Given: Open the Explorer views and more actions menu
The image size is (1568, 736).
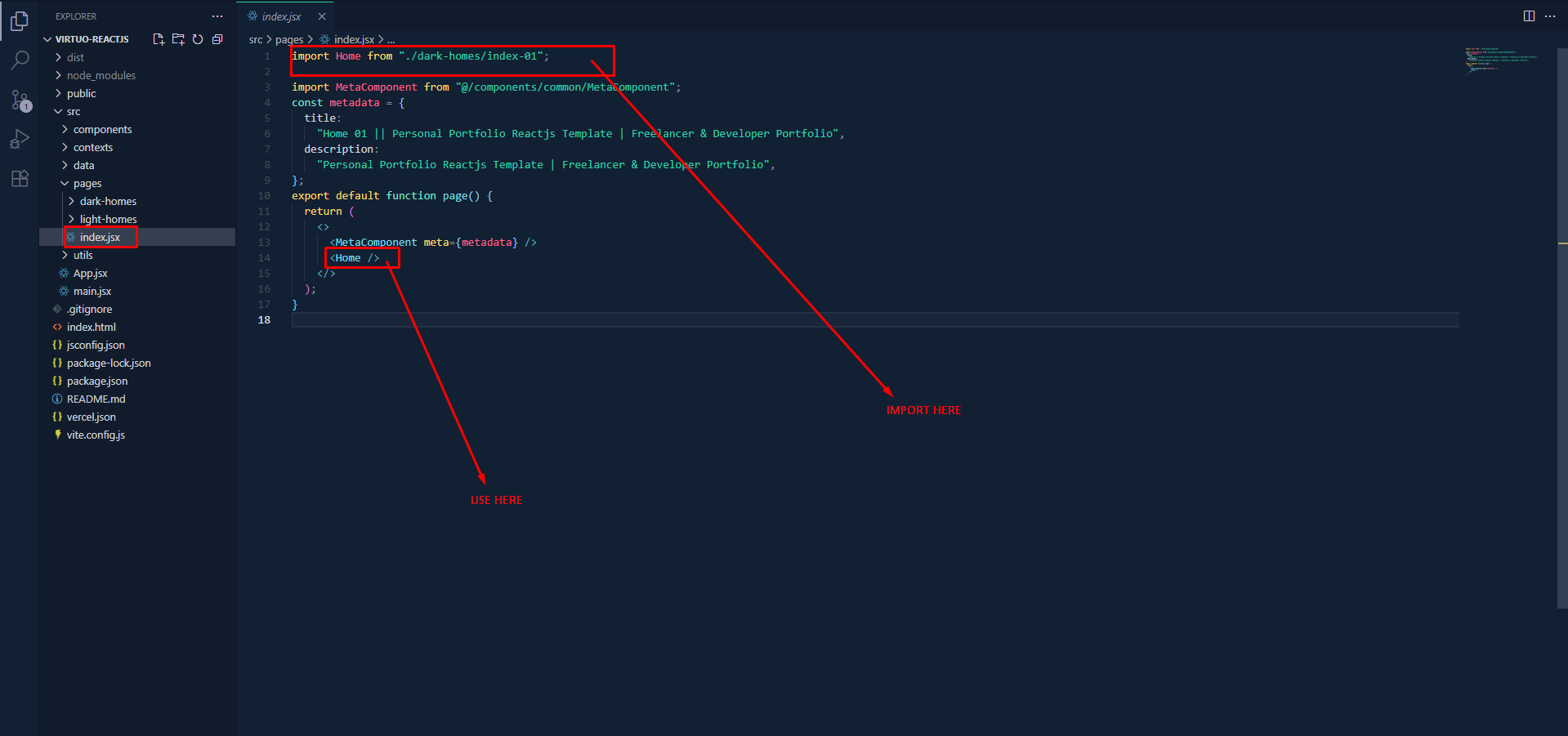Looking at the screenshot, I should (217, 16).
